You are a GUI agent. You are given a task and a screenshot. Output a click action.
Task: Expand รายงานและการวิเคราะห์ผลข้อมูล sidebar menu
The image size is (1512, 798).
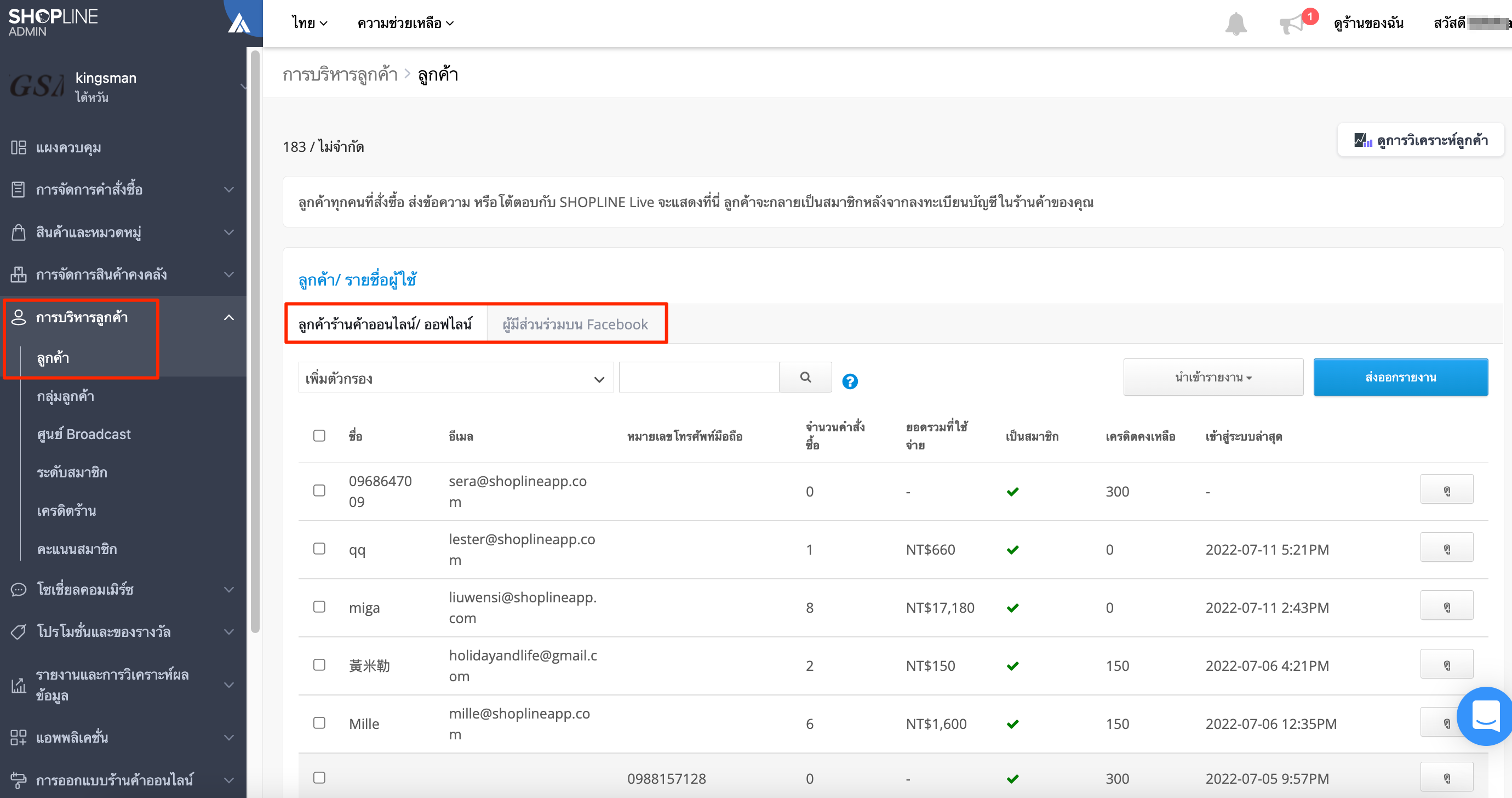229,685
